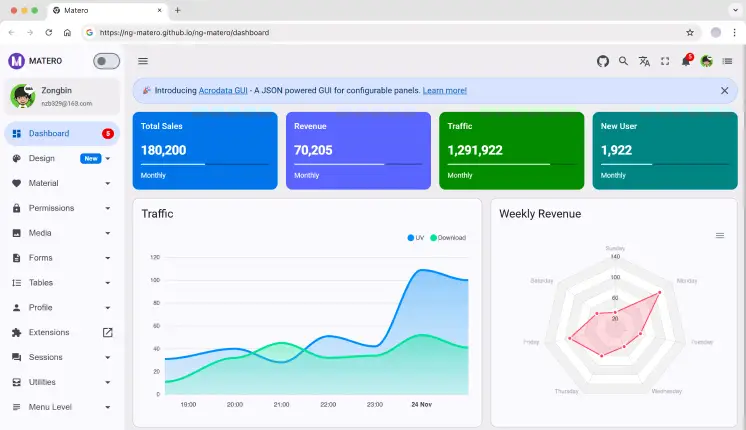Open the GitHub repository icon
The image size is (746, 430).
[x=603, y=61]
